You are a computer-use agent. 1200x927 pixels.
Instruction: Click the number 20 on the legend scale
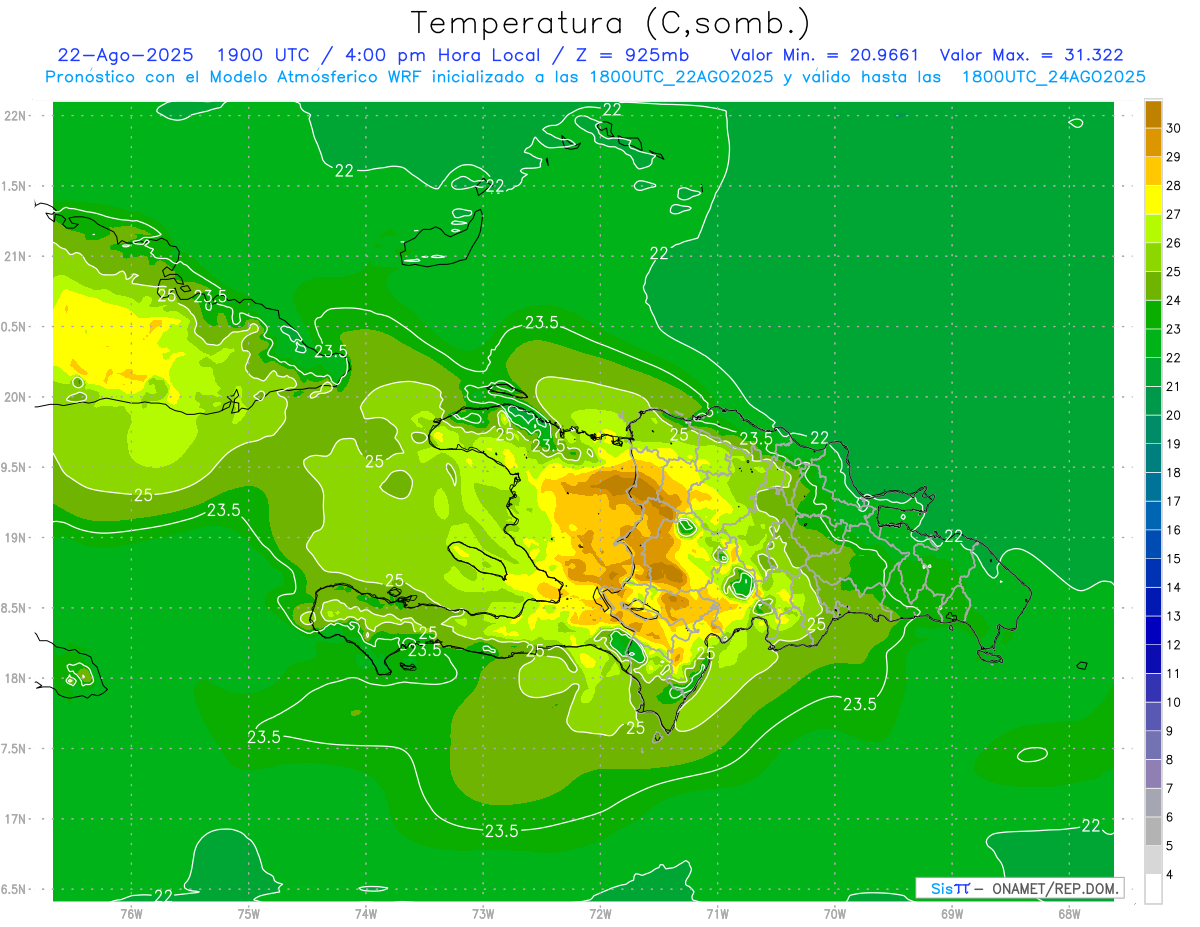tap(1173, 415)
